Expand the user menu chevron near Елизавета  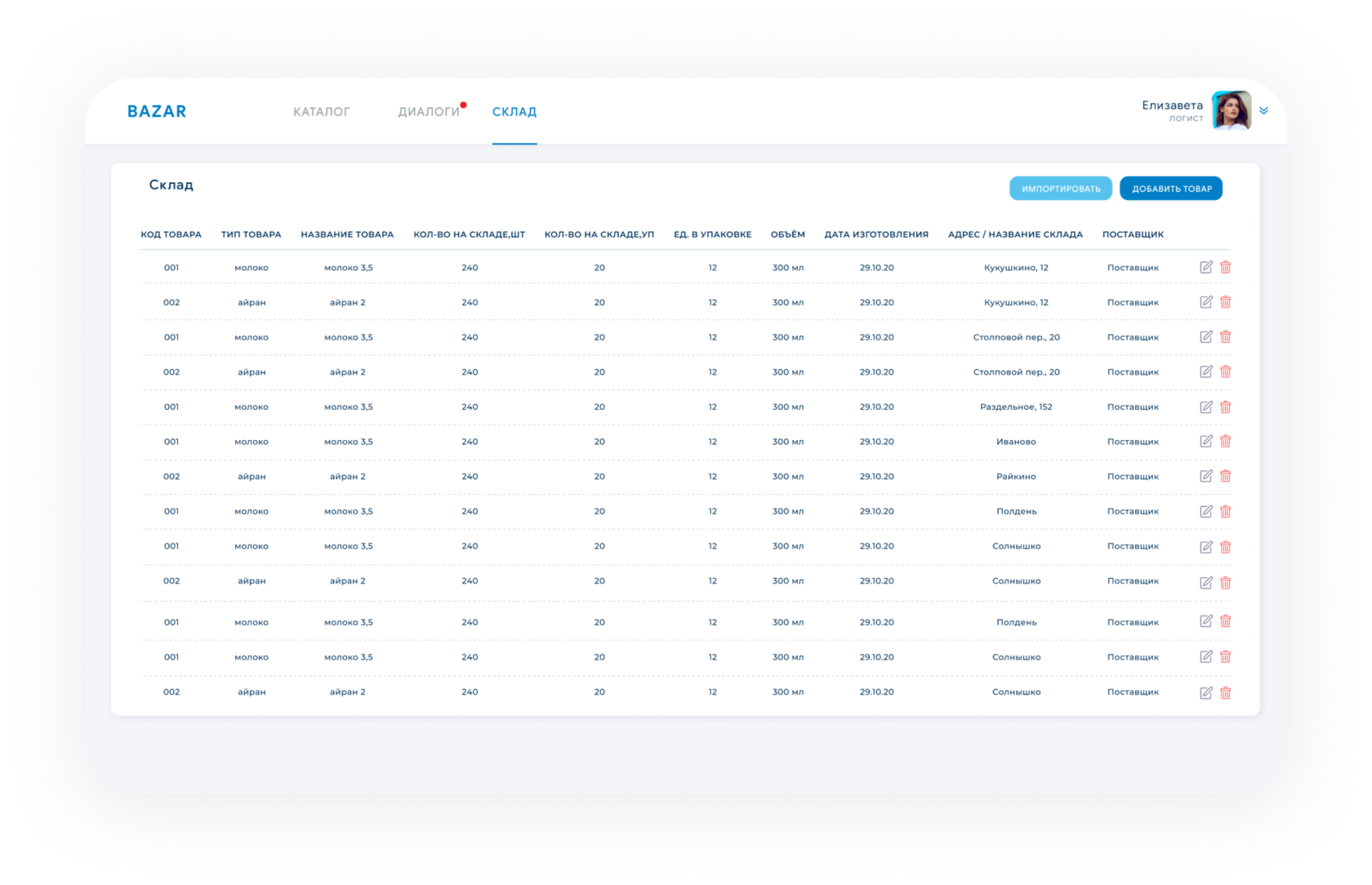[x=1263, y=110]
